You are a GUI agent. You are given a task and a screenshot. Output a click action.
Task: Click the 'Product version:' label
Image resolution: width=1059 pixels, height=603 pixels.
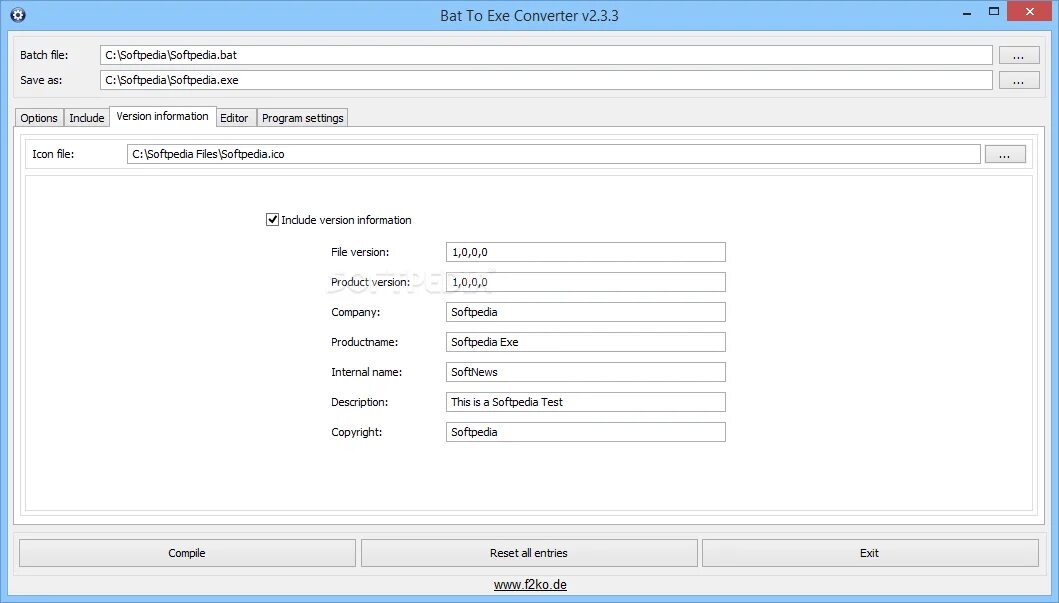click(x=370, y=282)
